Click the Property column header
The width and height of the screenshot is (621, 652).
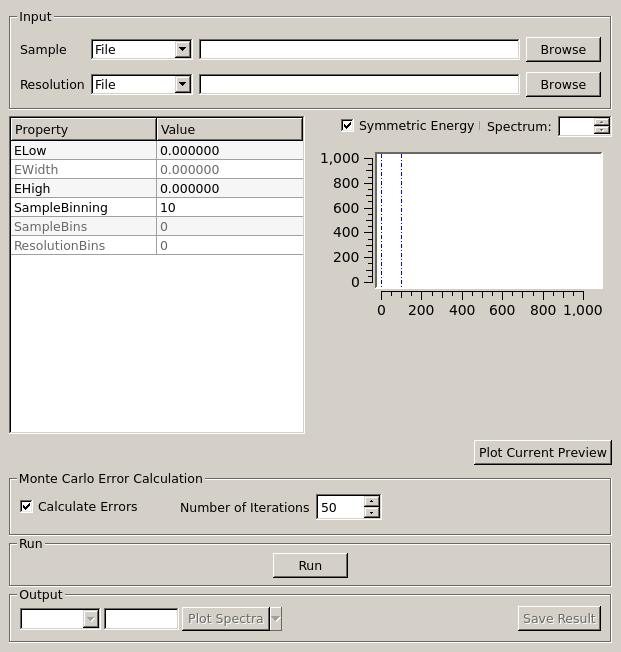pos(83,129)
